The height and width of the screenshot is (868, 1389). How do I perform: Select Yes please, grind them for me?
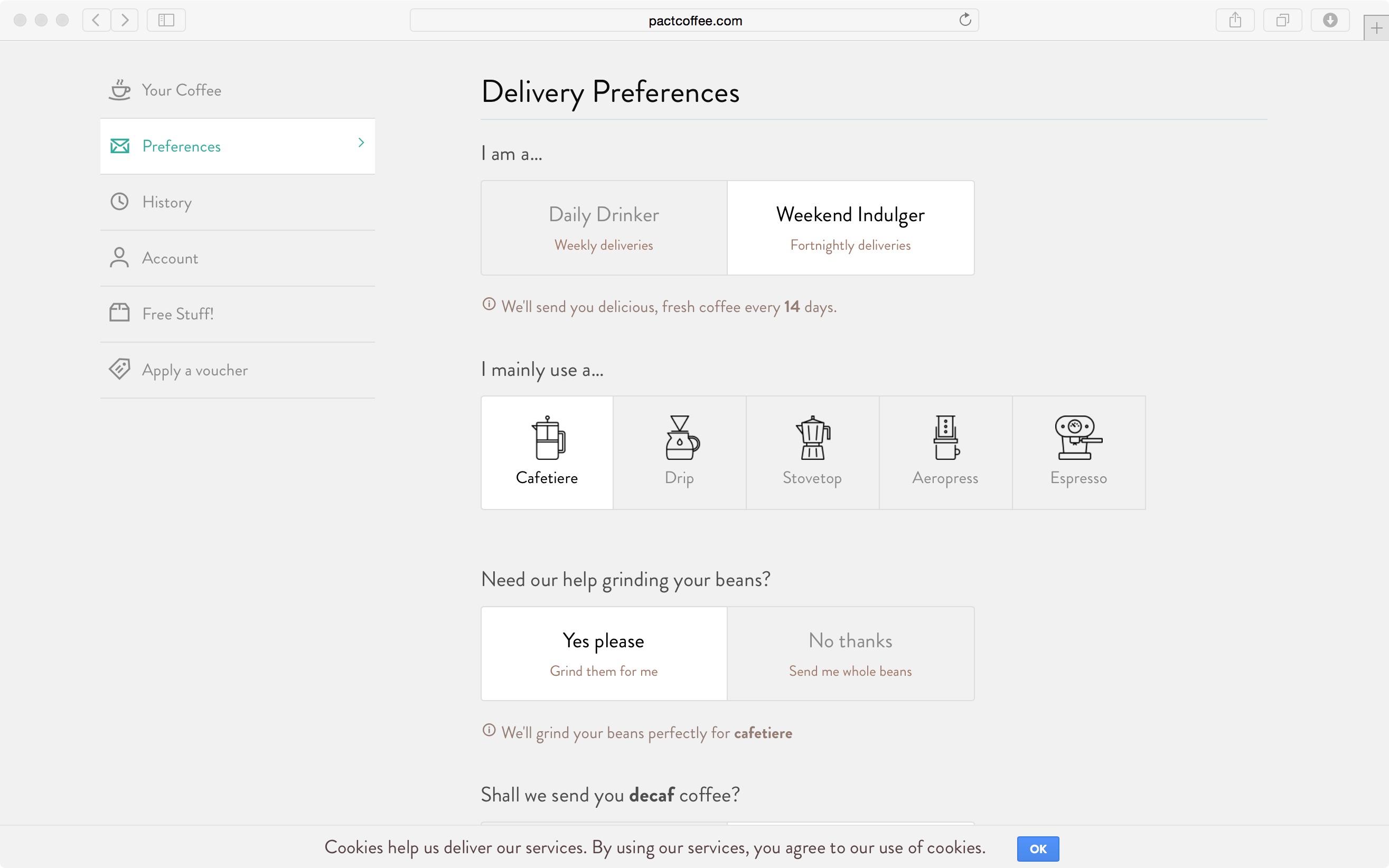click(604, 653)
